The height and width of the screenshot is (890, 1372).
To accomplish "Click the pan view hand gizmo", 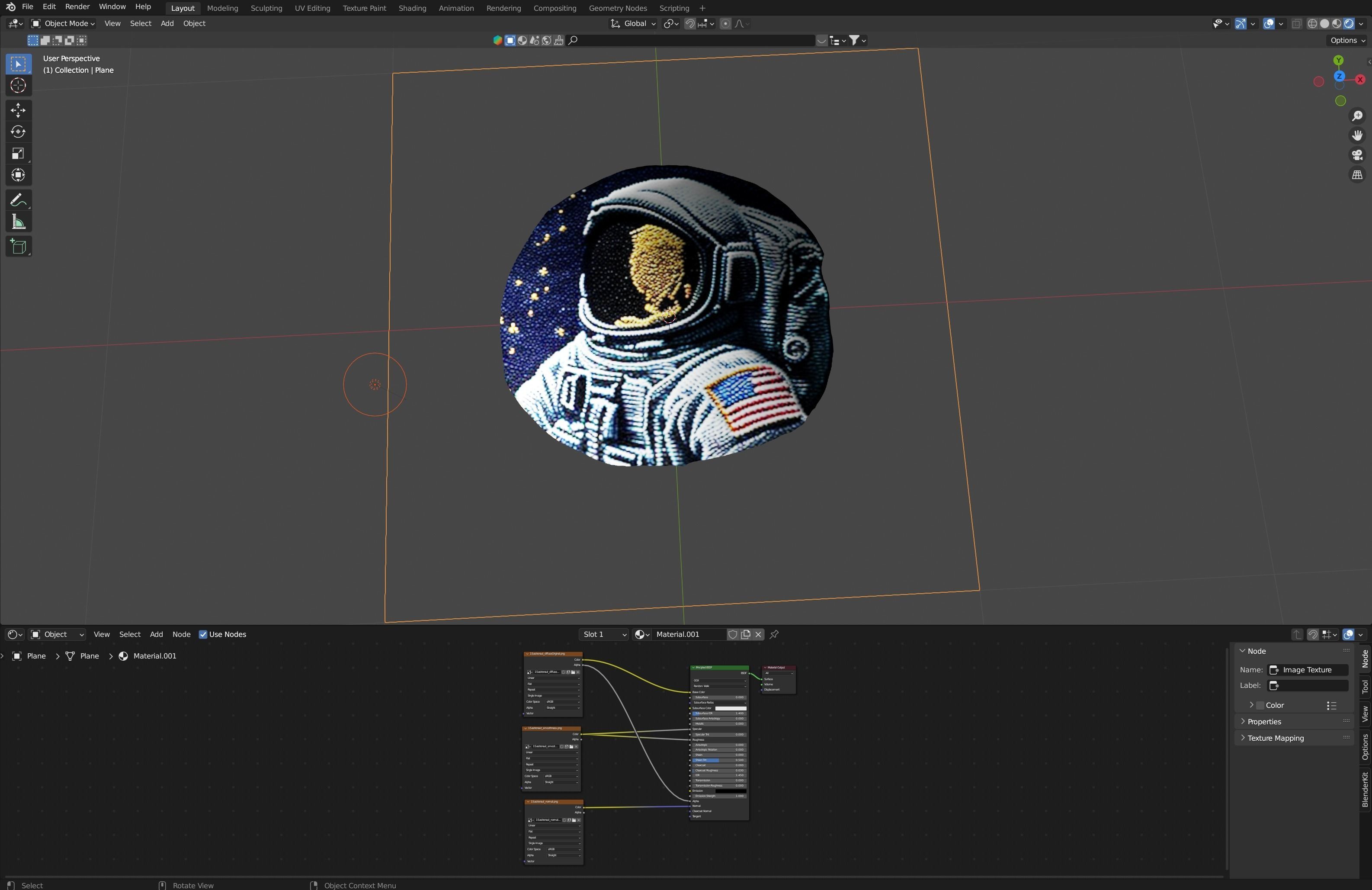I will [x=1357, y=135].
